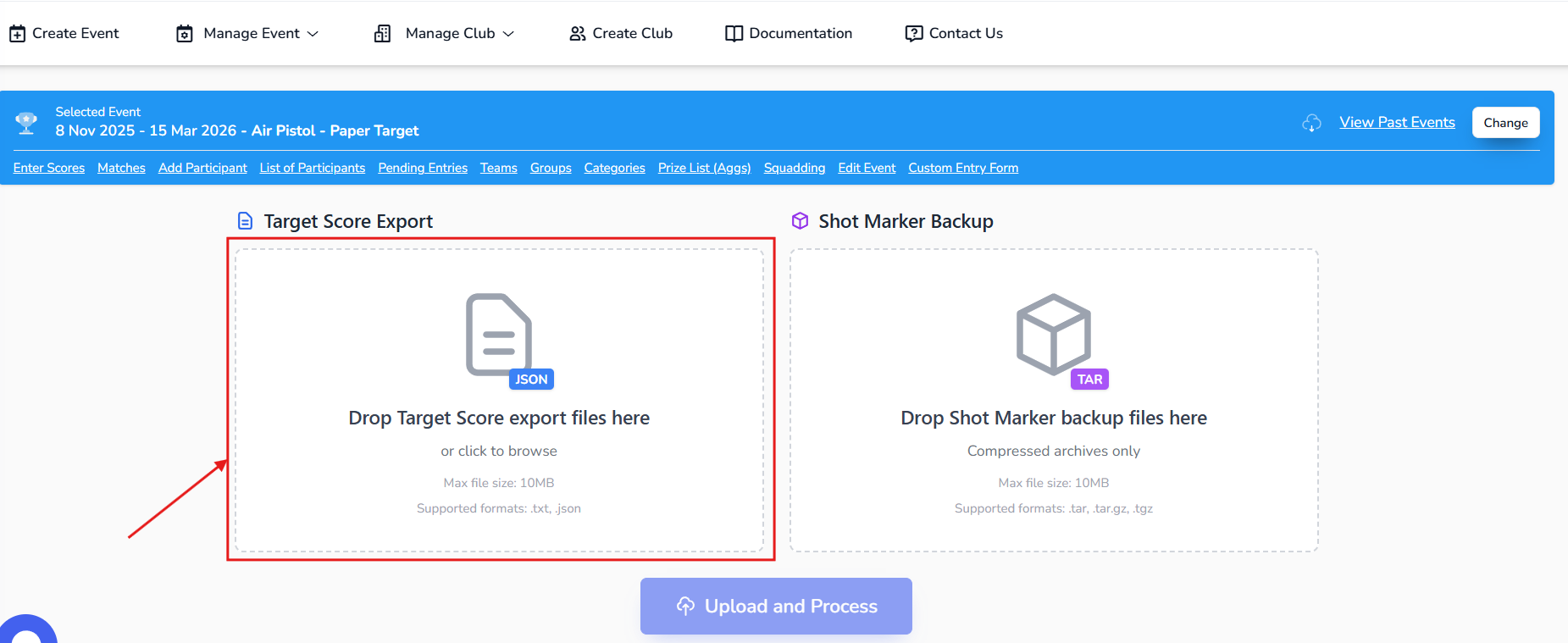Click the TAR cube package icon

pos(1054,335)
